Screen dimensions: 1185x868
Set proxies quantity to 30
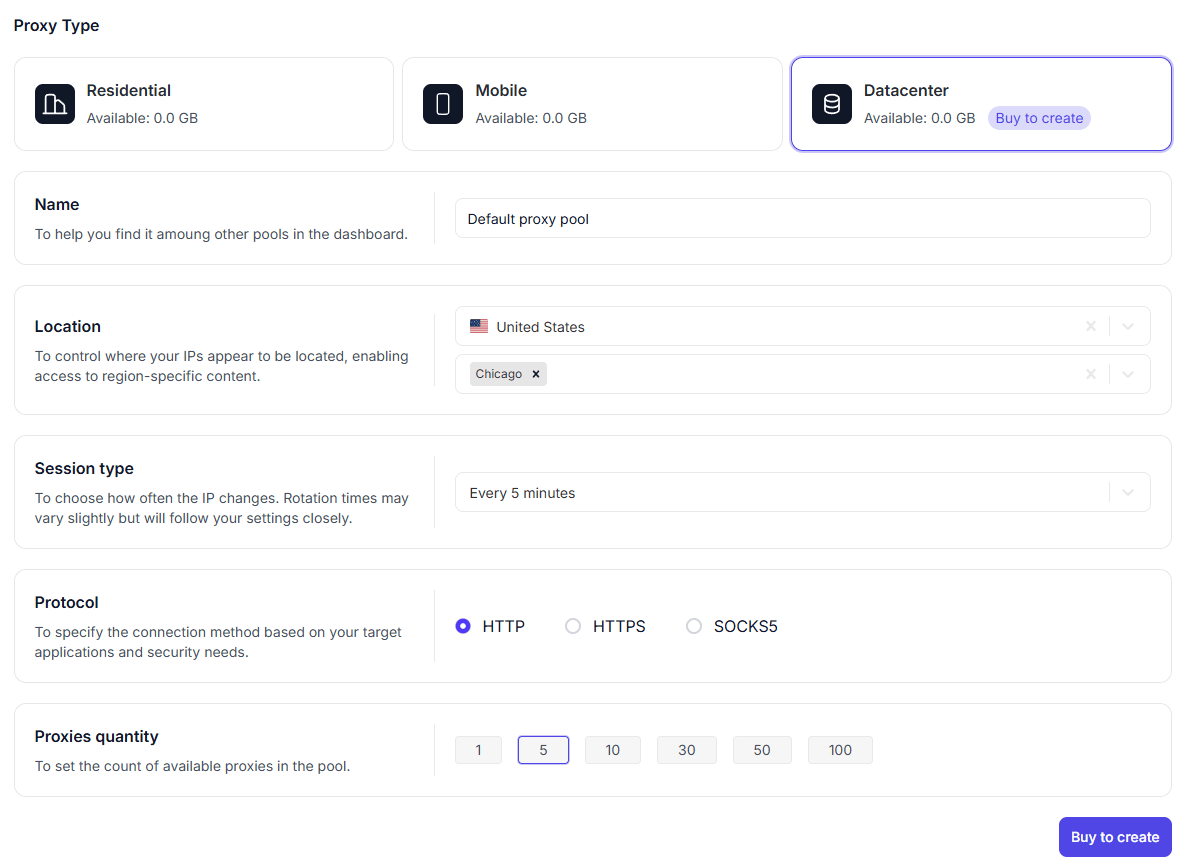tap(687, 750)
